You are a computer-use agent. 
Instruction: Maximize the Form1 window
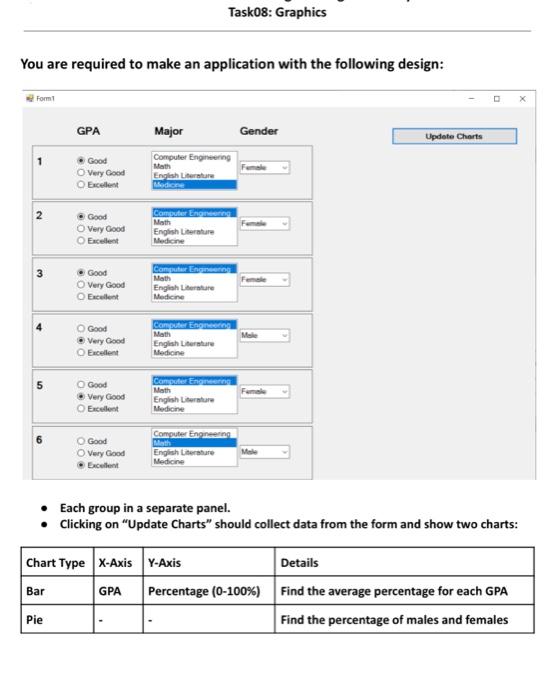[497, 99]
